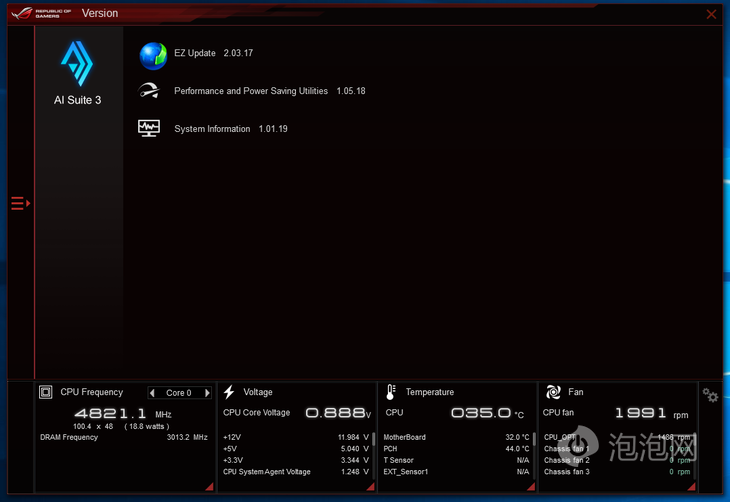Click the AI Suite 3 logo icon
Viewport: 730px width, 502px height.
[77, 64]
